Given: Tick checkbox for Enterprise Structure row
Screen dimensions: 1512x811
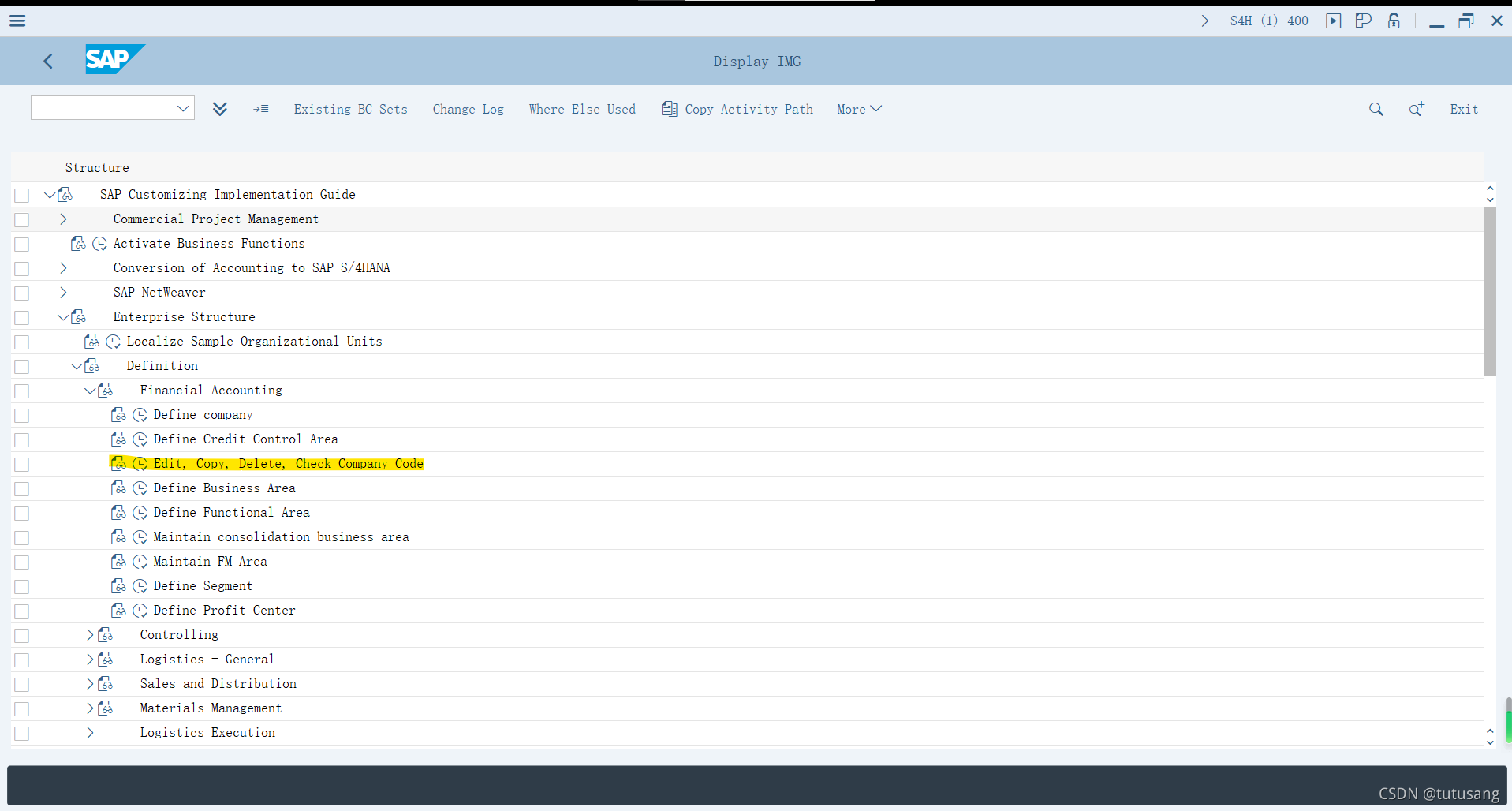Looking at the screenshot, I should tap(22, 317).
